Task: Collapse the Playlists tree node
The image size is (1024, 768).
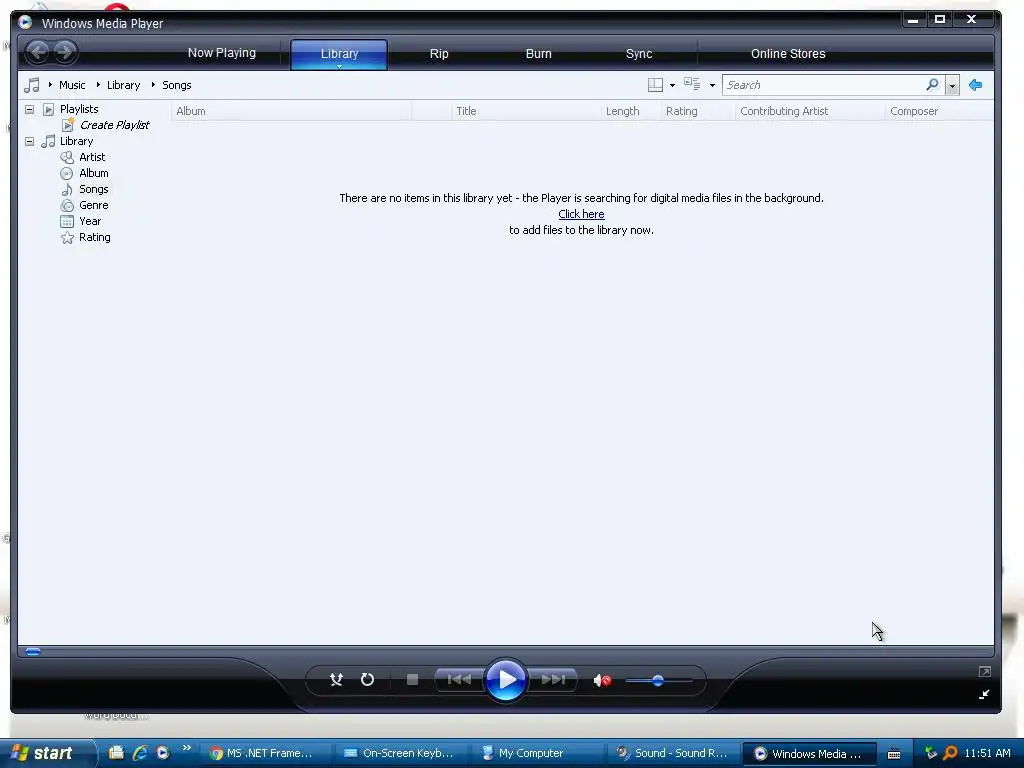Action: pyautogui.click(x=29, y=109)
